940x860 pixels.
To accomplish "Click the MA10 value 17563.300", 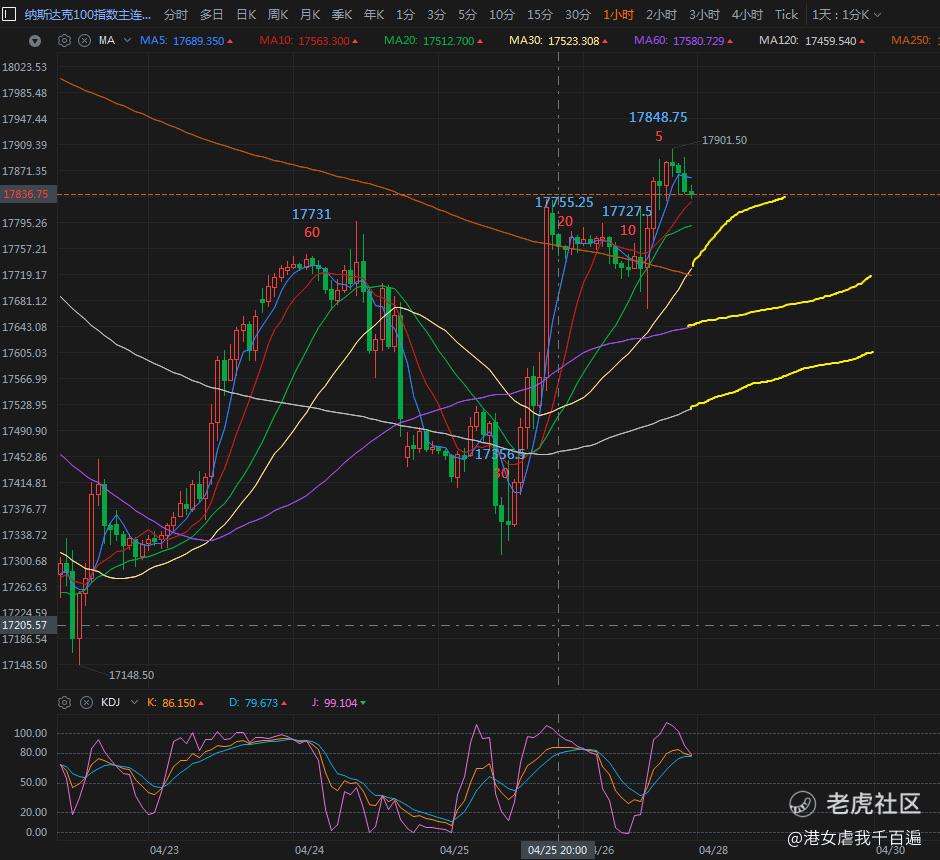I will pos(324,41).
